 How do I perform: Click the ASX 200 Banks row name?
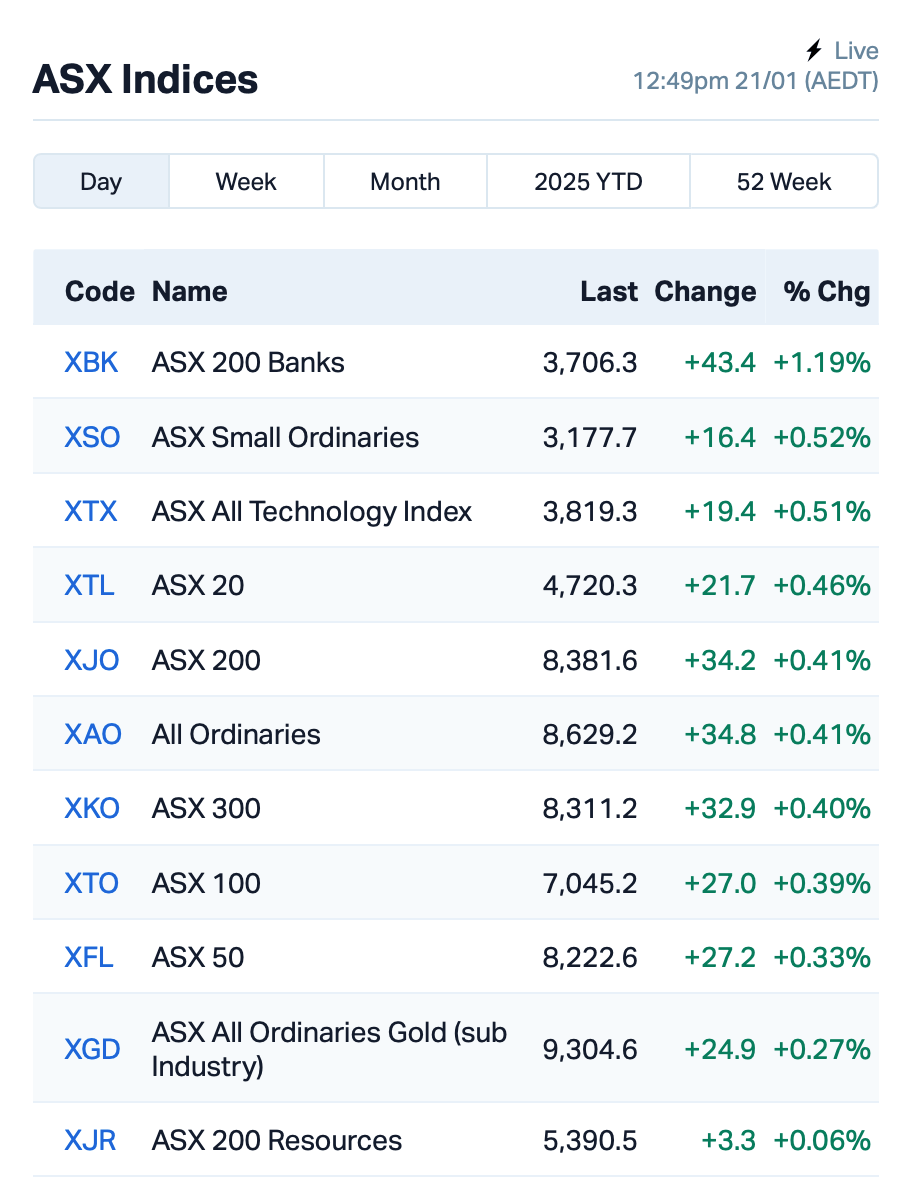[x=248, y=362]
